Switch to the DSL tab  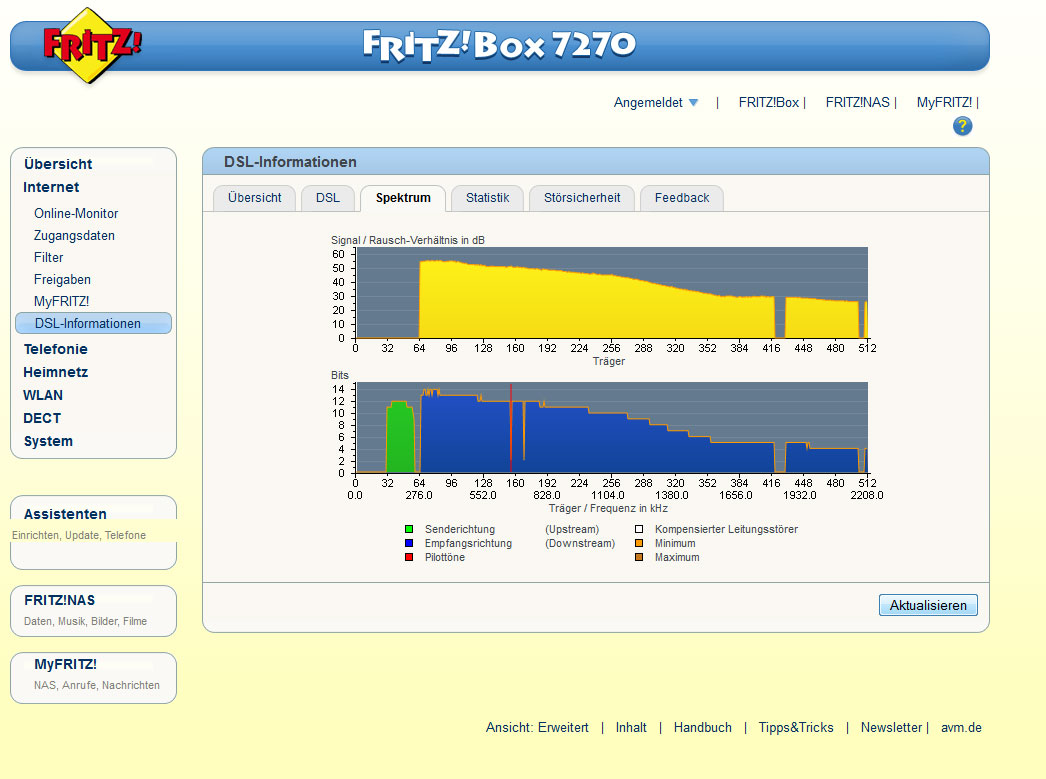coord(328,198)
